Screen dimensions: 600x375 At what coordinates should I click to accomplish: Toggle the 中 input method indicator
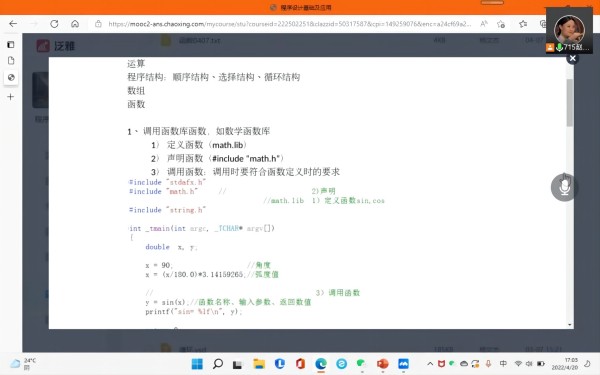(x=503, y=364)
